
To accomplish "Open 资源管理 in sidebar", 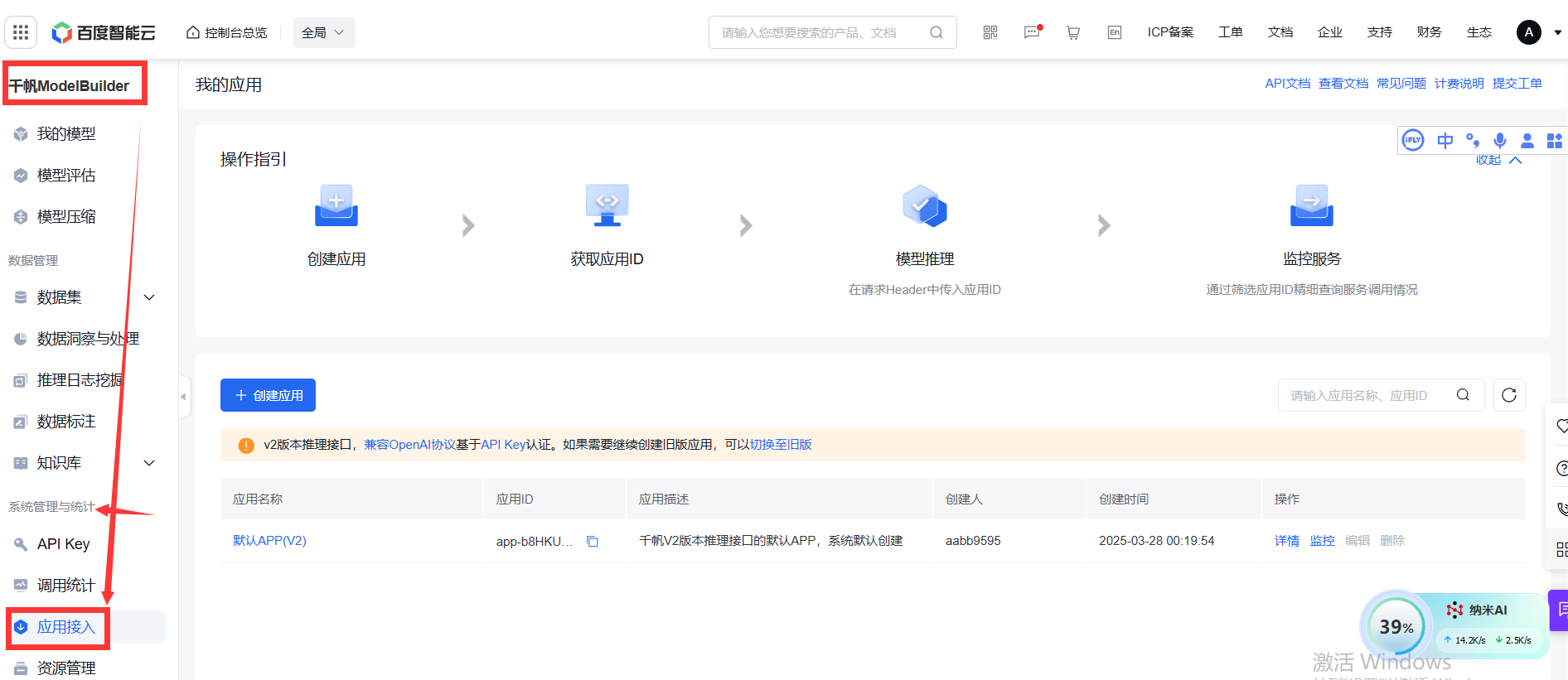I will [66, 668].
